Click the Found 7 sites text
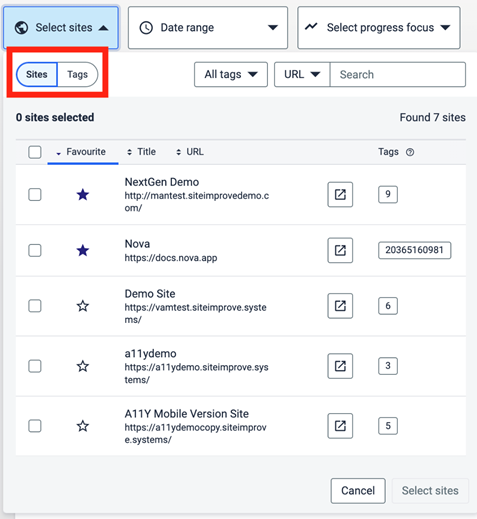This screenshot has width=477, height=519. pos(433,117)
